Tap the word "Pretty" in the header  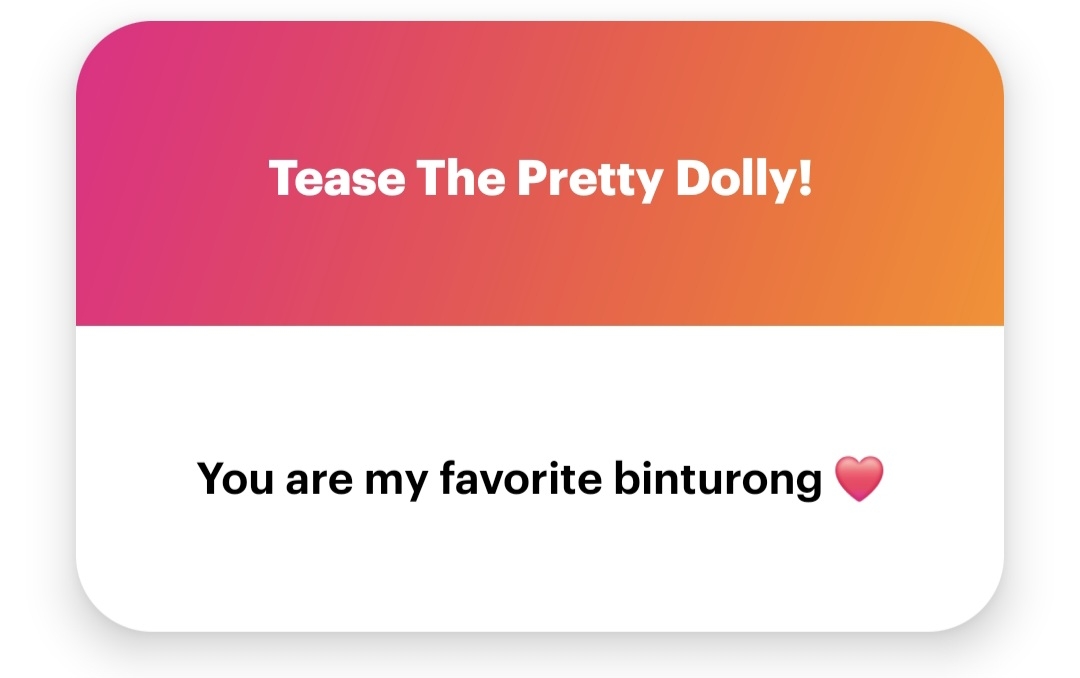[x=590, y=179]
